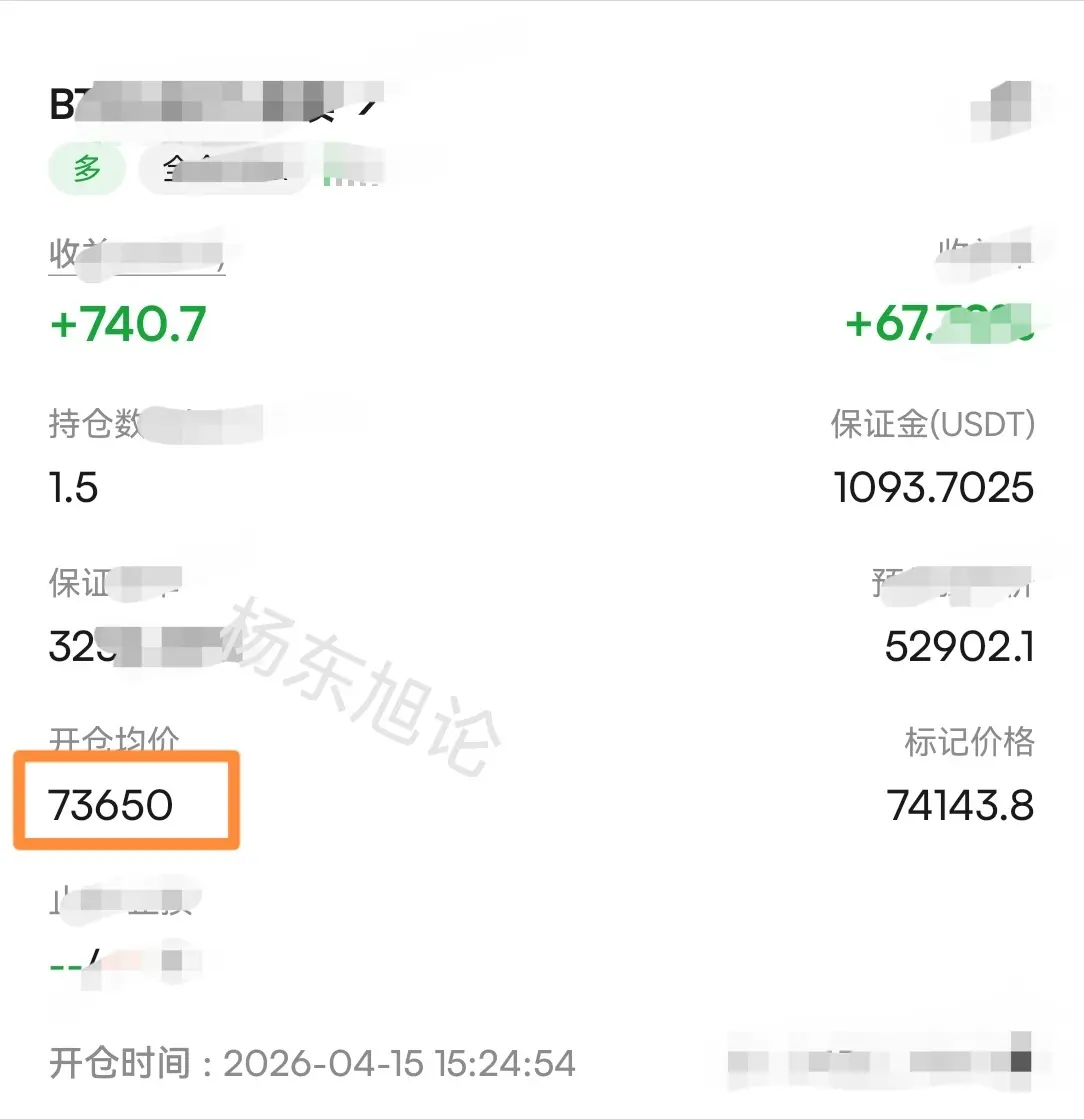Tap the 持仓数 position size label
This screenshot has width=1084, height=1119.
[x=156, y=424]
